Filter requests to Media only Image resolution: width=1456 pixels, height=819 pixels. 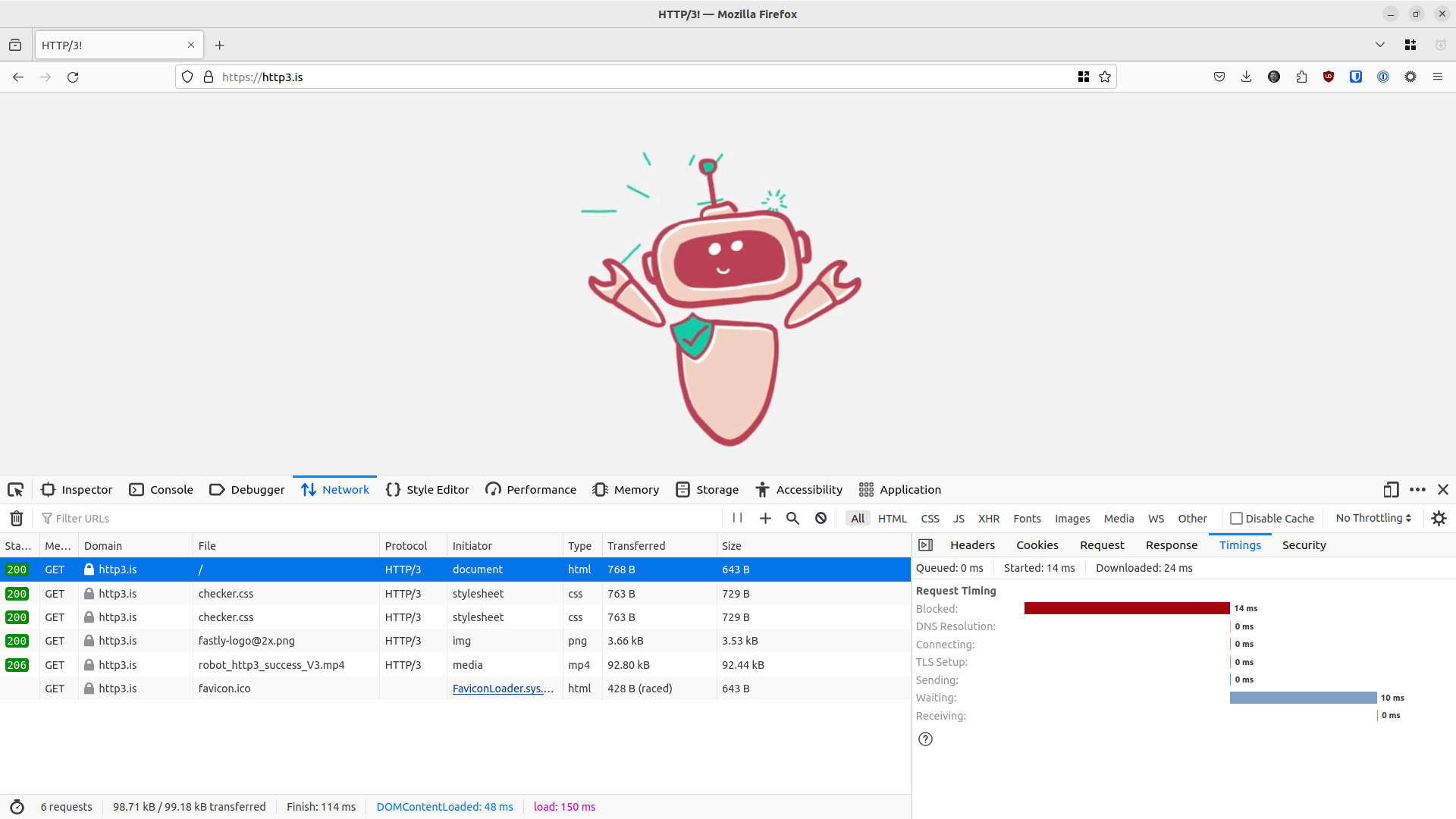1119,519
